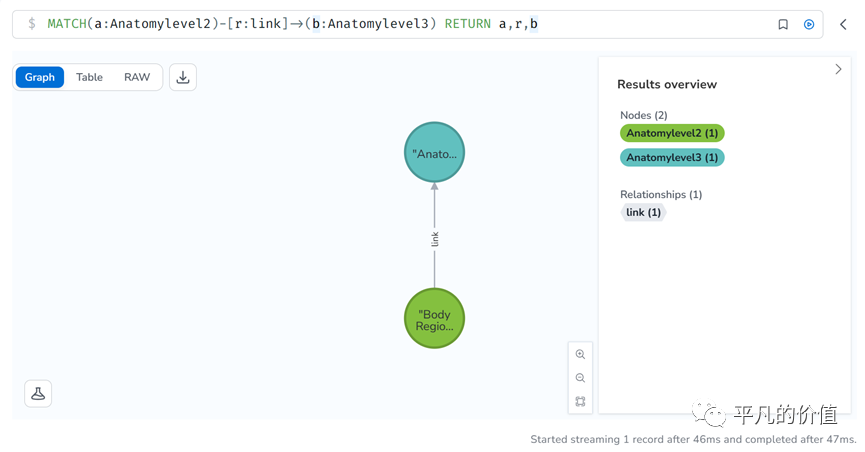Save query as favorite with bookmark icon

(x=783, y=24)
